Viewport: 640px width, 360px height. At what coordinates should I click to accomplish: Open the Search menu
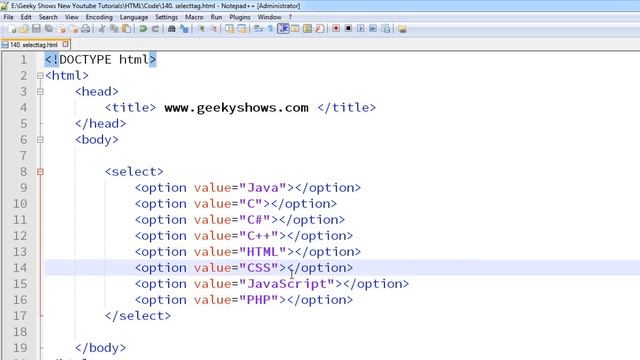click(x=48, y=17)
